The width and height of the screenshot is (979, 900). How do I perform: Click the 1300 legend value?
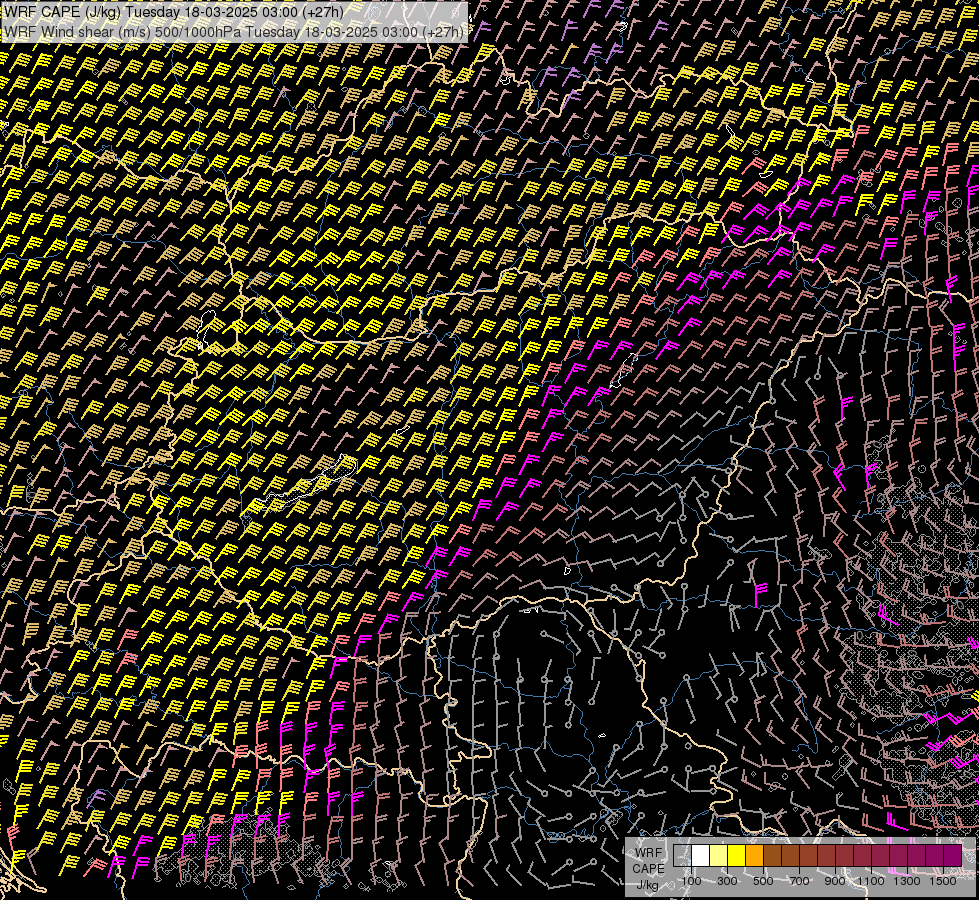coord(907,881)
